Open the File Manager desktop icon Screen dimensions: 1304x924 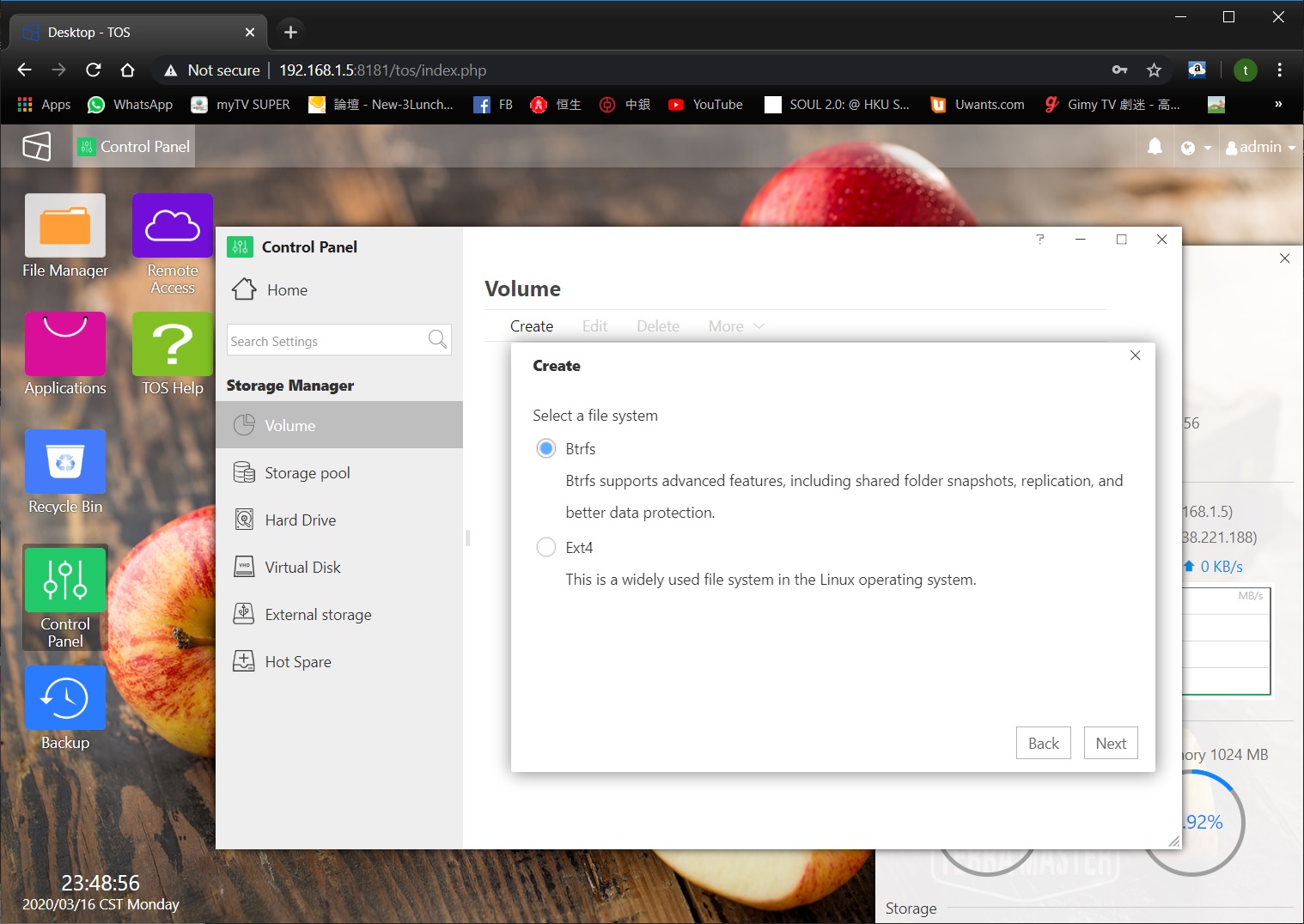[65, 227]
